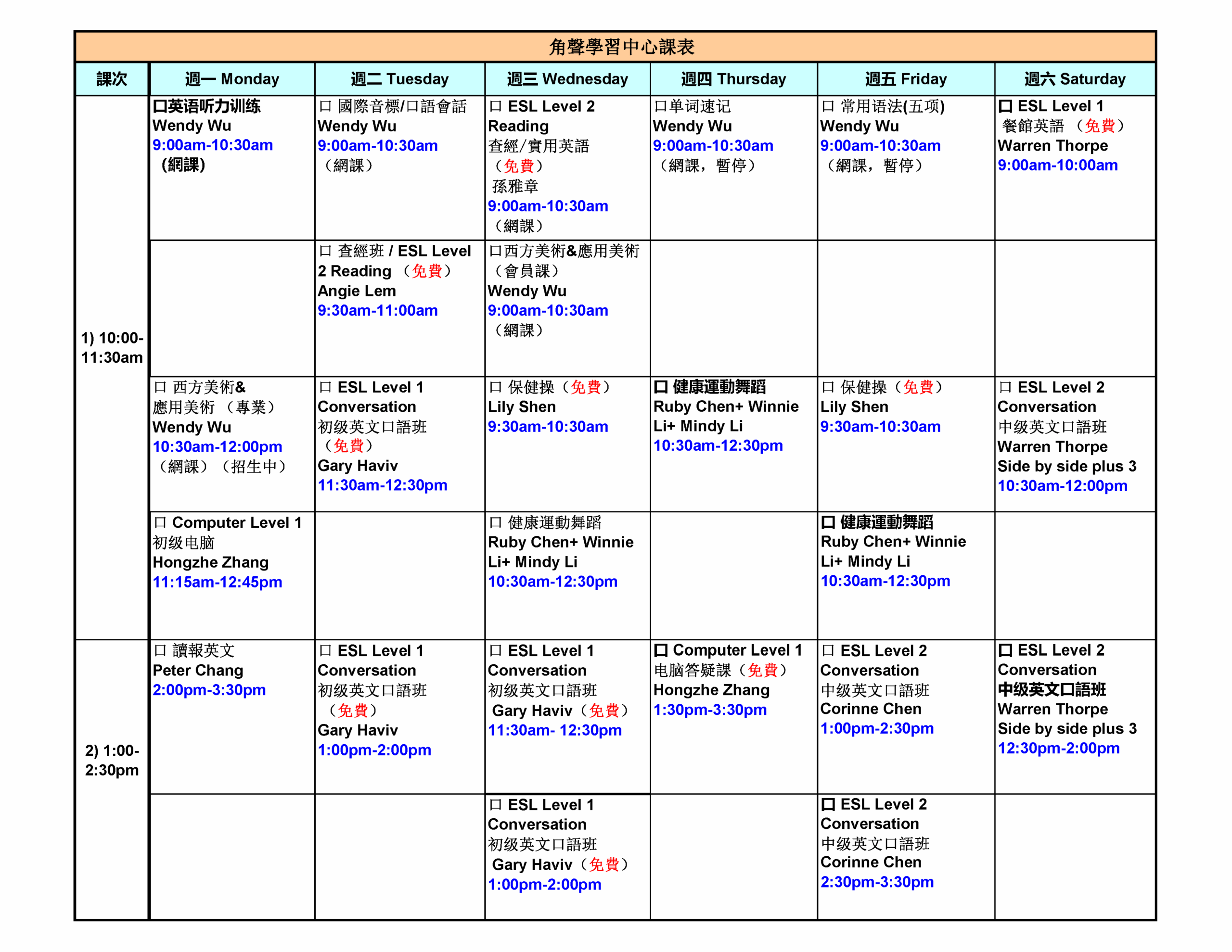The image size is (1232, 952).
Task: Check the Thursday 单词速记 checkbox
Action: (x=661, y=107)
